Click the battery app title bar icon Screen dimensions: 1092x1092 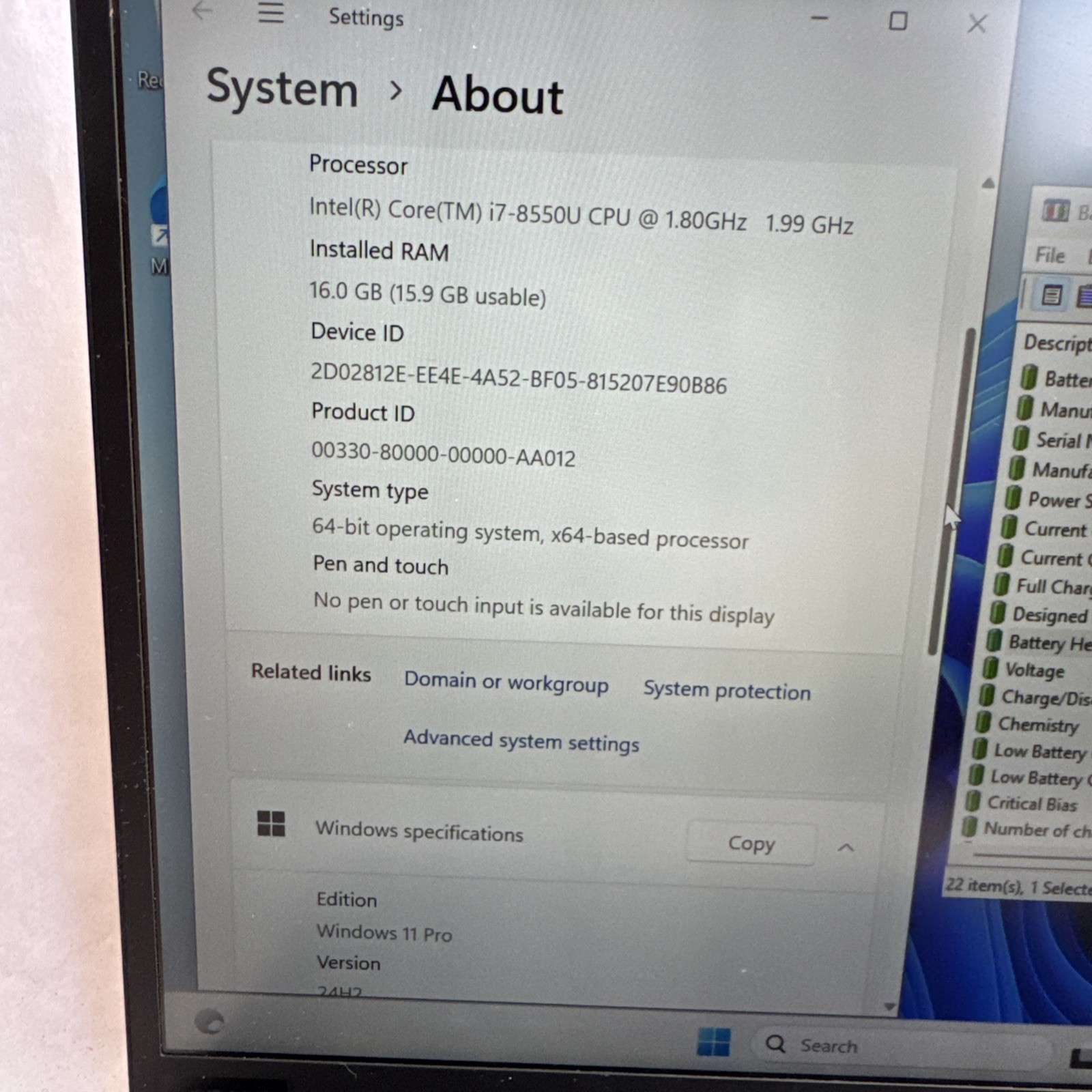click(x=1055, y=210)
